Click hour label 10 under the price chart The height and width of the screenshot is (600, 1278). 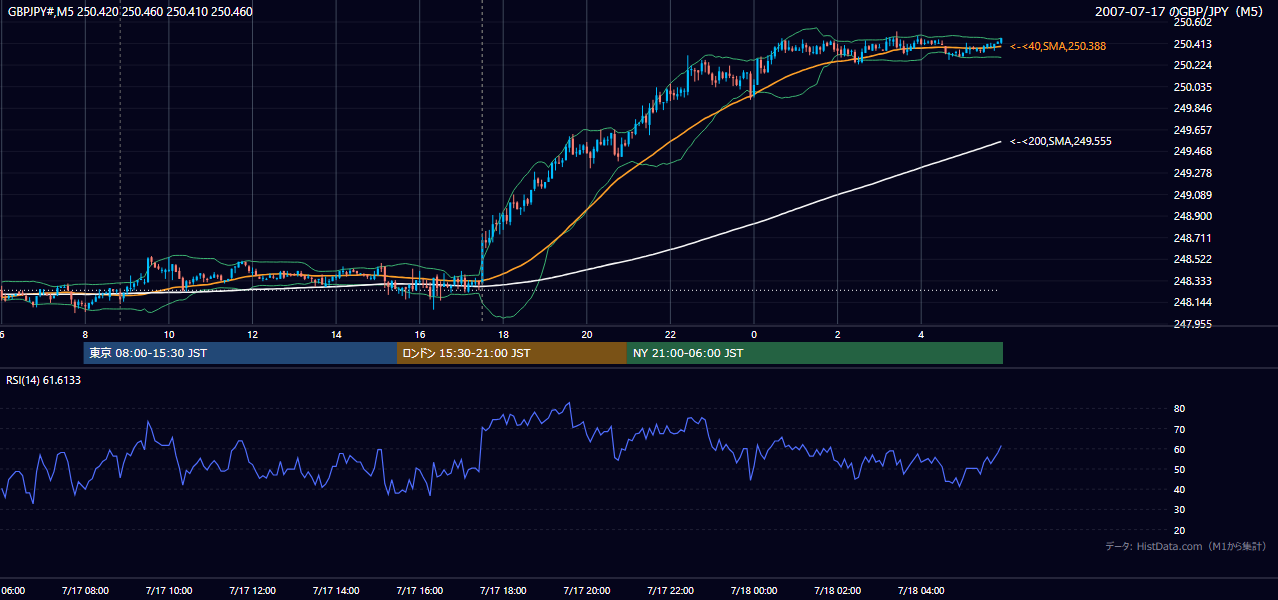point(169,334)
